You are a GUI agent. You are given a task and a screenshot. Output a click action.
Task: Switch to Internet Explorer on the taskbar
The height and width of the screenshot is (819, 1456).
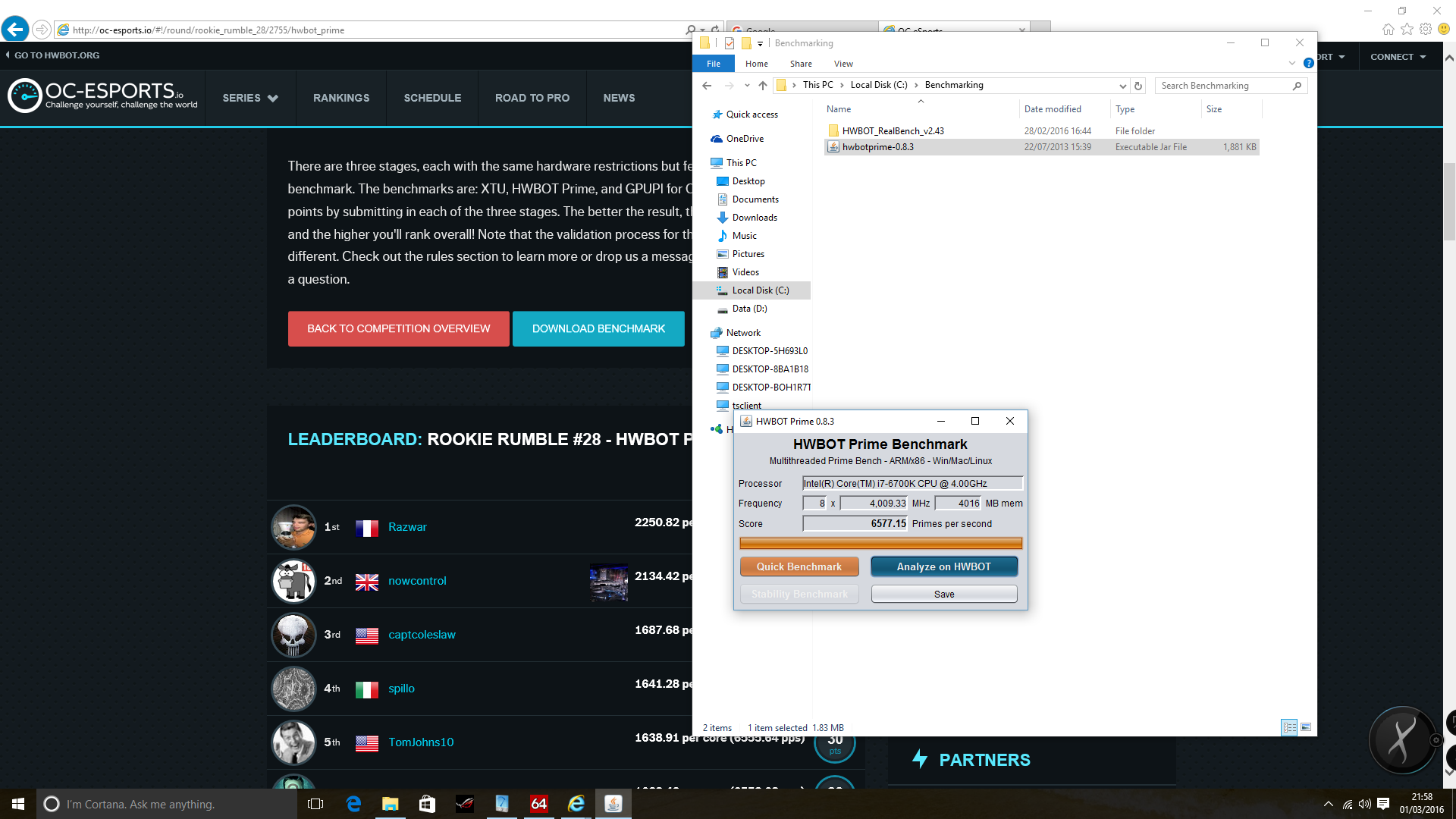click(x=576, y=804)
